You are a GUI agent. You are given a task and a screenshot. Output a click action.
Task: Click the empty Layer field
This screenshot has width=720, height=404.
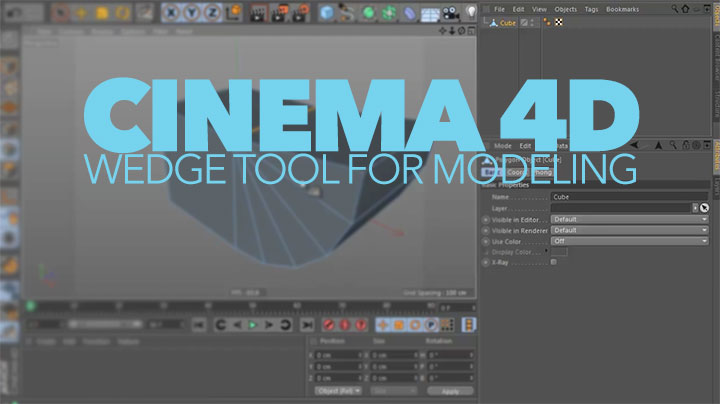click(x=621, y=208)
